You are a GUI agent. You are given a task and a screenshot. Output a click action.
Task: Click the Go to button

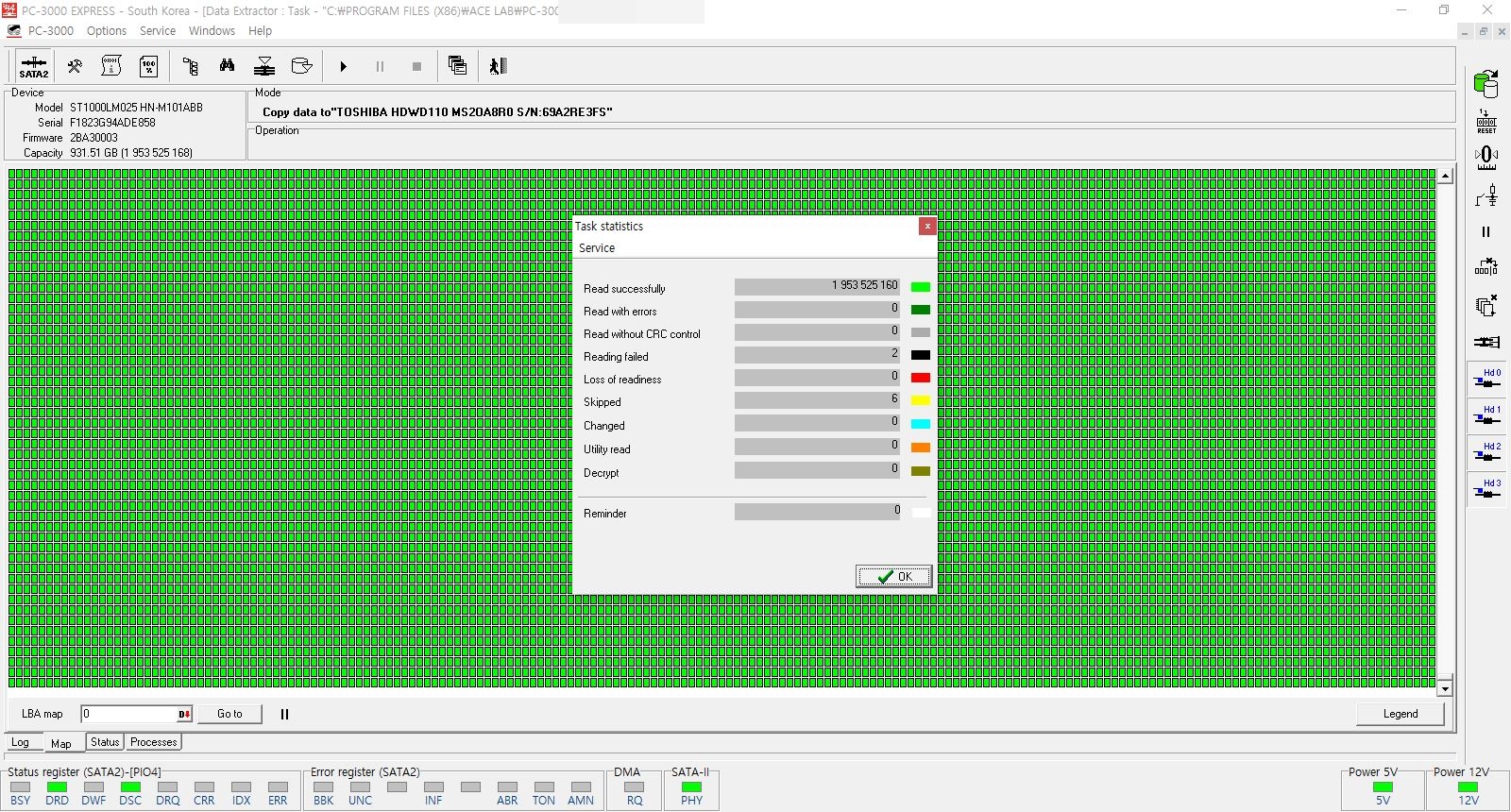coord(229,714)
